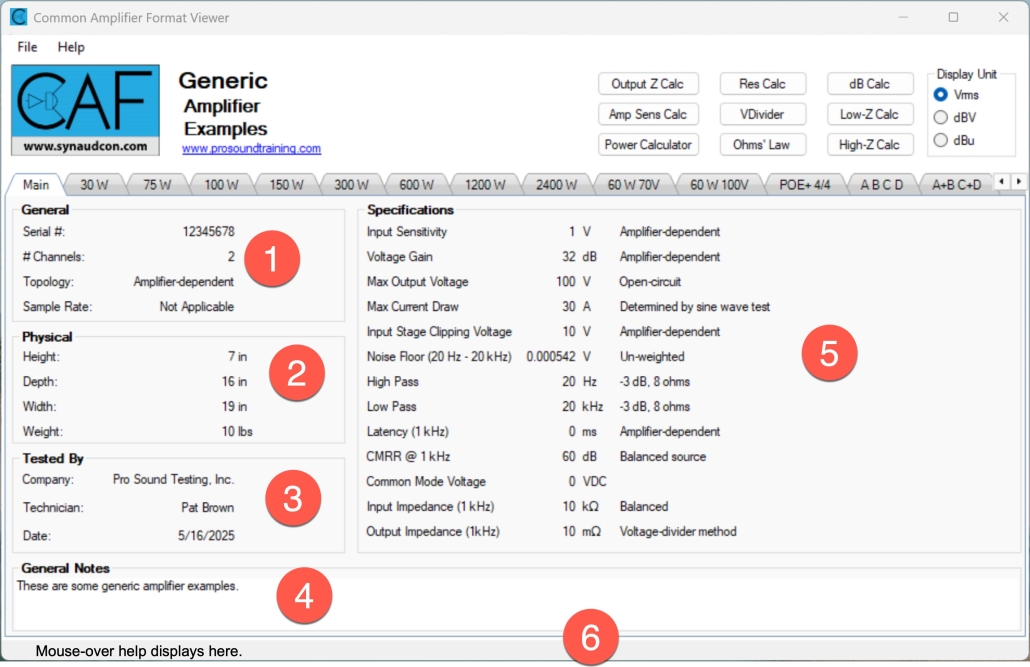Click the Max Current Draw label
1030x667 pixels.
(x=413, y=307)
